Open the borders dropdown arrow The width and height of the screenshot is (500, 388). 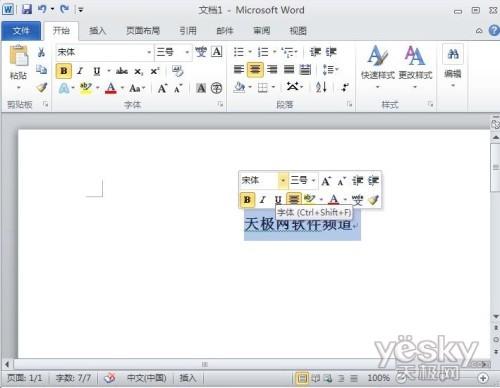tap(273, 87)
